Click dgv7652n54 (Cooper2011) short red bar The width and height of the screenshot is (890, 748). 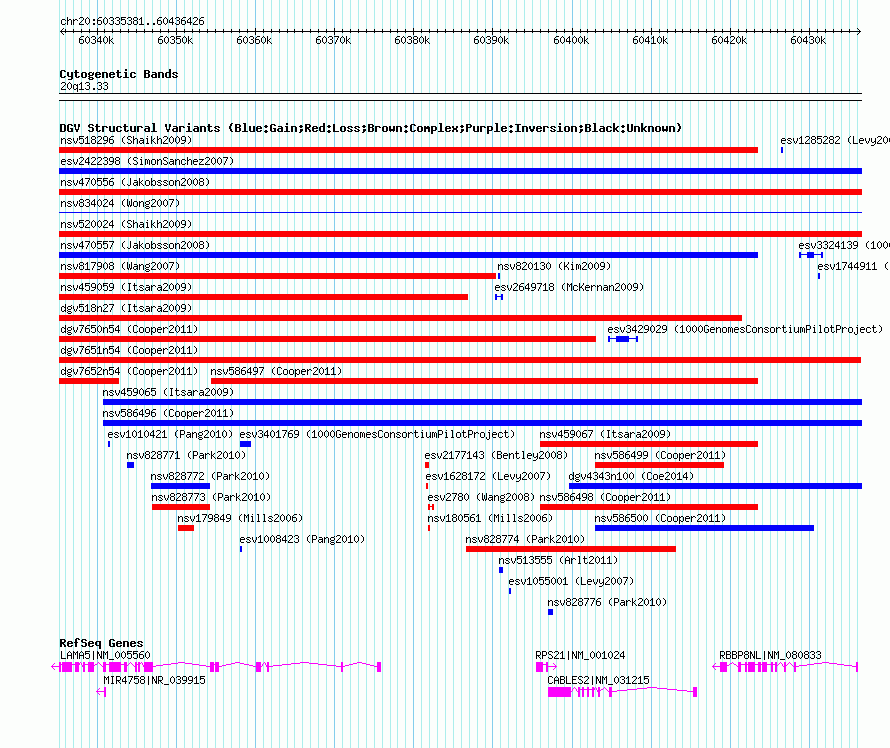(89, 381)
